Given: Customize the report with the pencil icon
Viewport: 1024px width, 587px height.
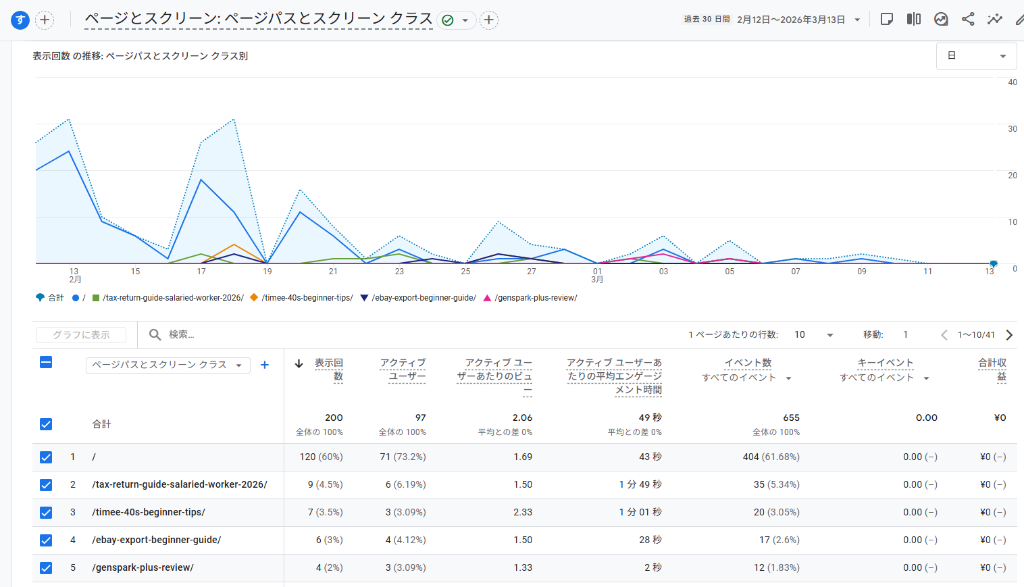Looking at the screenshot, I should coord(1018,17).
